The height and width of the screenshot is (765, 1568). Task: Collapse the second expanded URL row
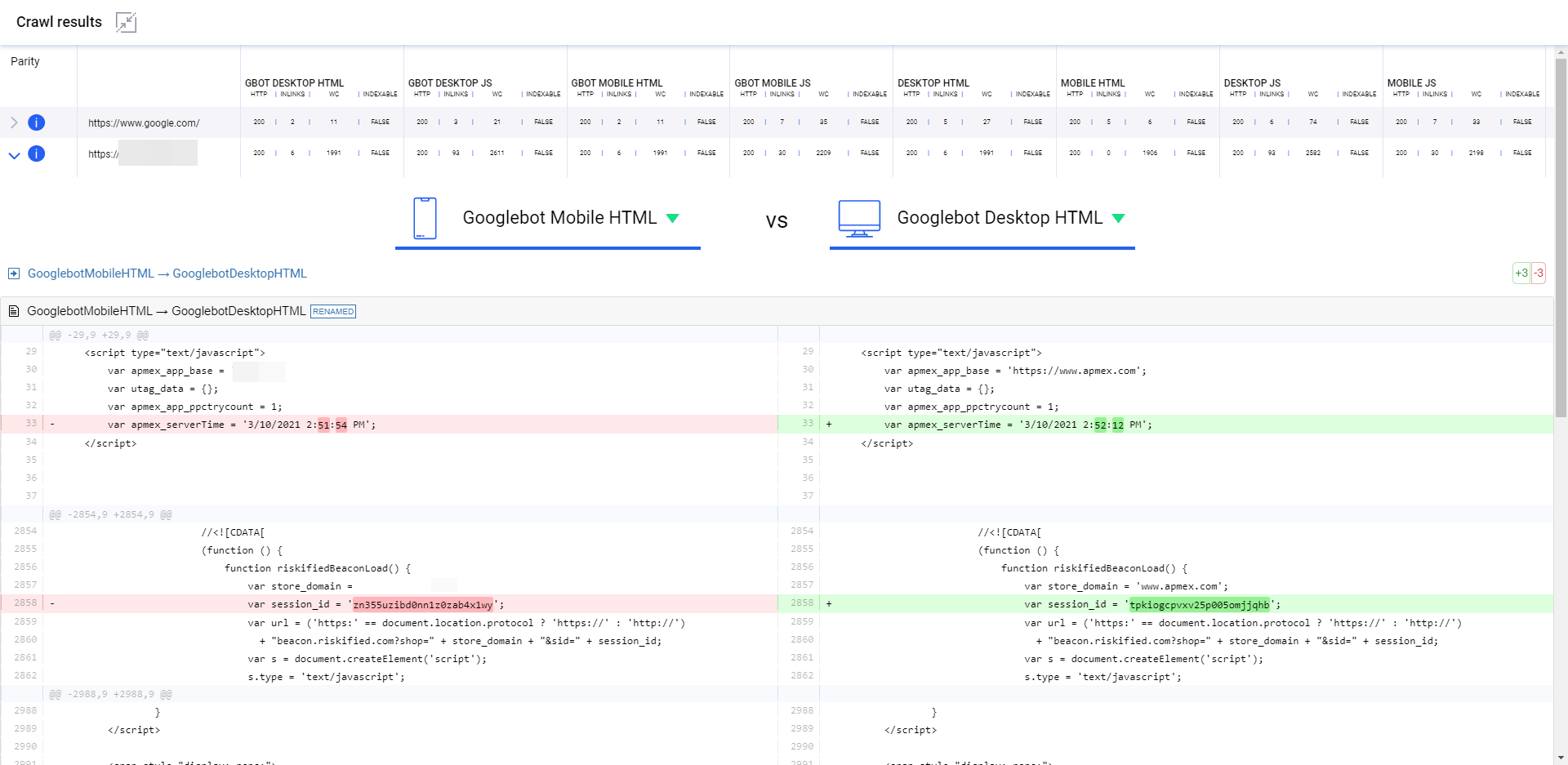(x=14, y=154)
